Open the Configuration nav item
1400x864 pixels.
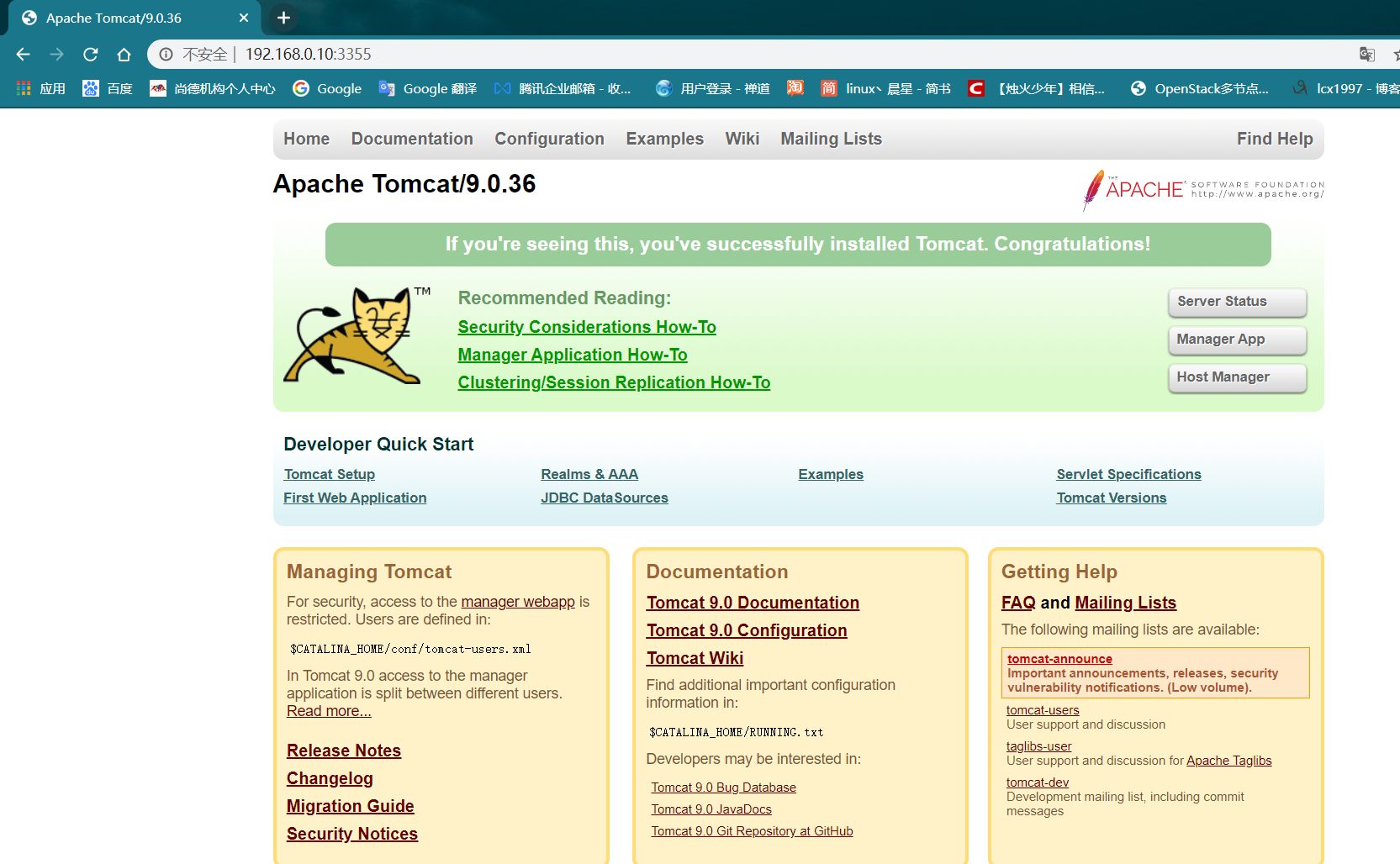pos(549,139)
